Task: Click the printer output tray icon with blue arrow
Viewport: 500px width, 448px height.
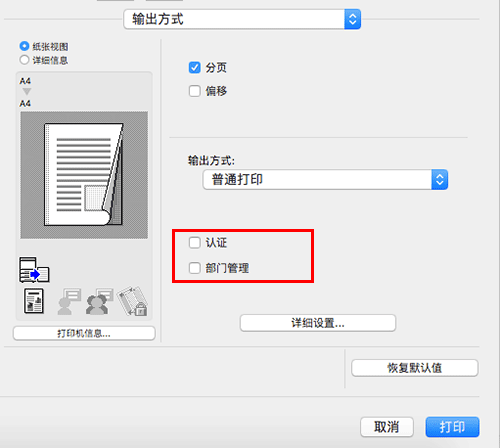Action: [x=34, y=270]
